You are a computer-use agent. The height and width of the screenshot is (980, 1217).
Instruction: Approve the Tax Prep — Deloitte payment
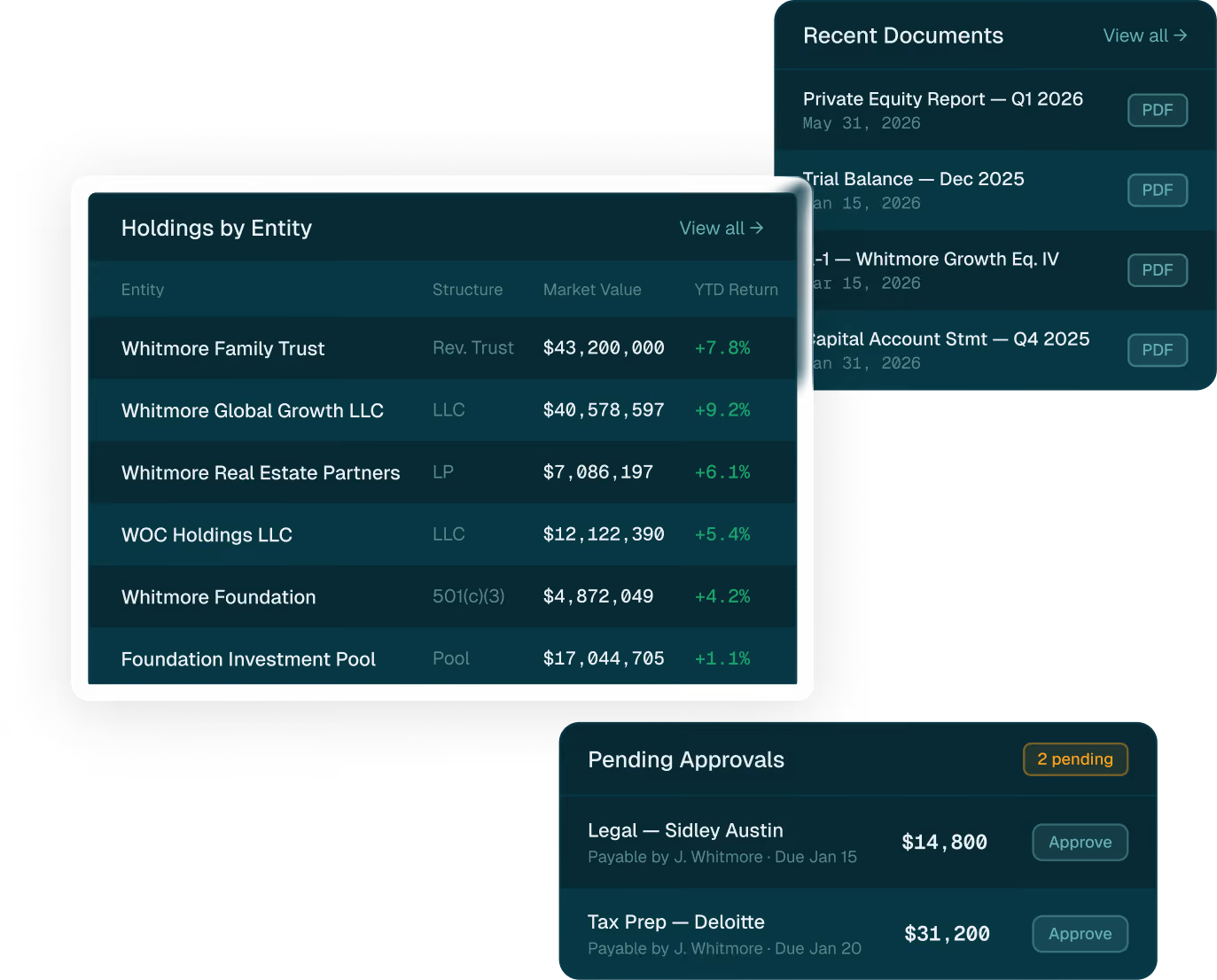1080,934
